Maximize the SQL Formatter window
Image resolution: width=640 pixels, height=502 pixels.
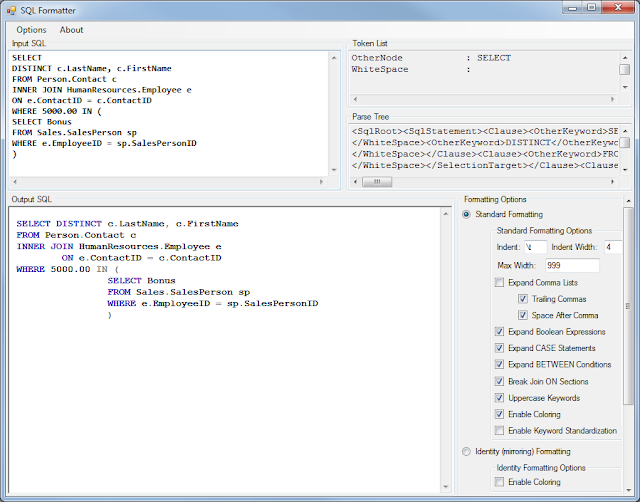pos(591,8)
